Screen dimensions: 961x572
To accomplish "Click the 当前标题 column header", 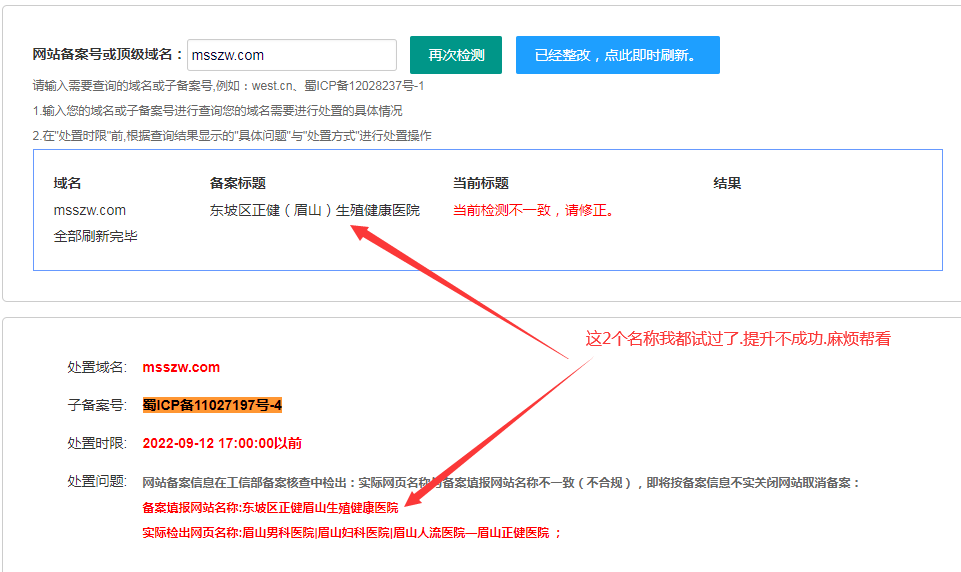I will tap(480, 184).
